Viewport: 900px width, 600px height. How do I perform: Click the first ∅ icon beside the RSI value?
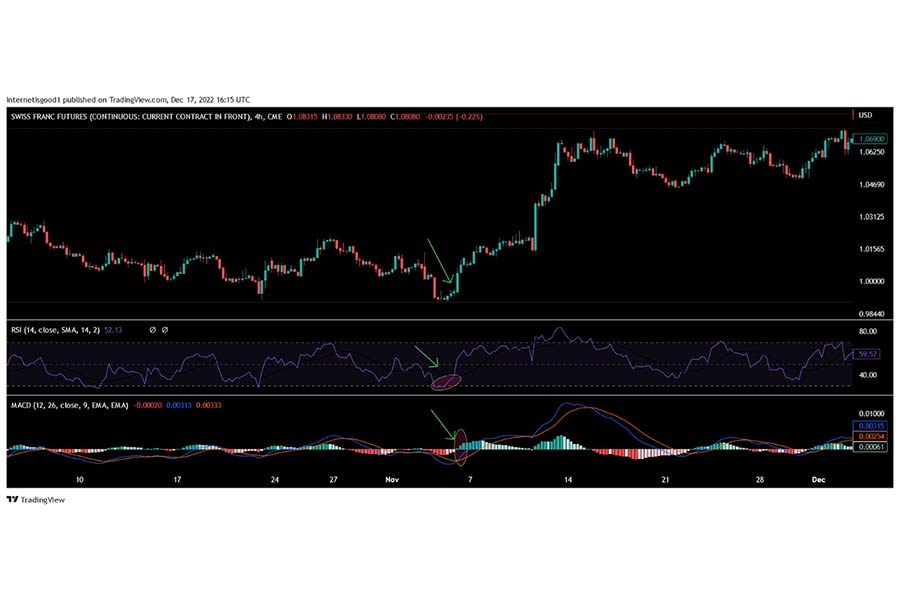click(152, 330)
